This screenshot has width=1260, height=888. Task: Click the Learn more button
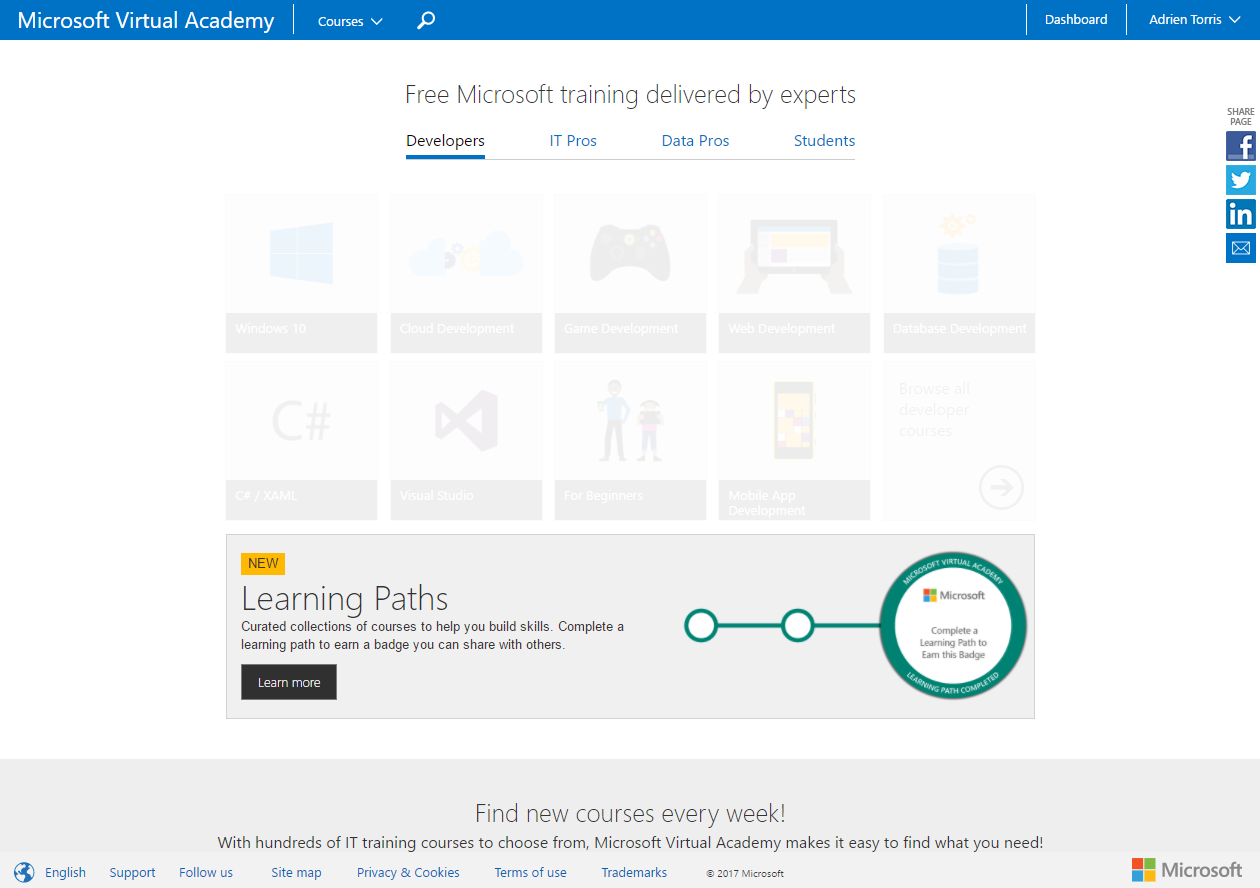(x=289, y=682)
